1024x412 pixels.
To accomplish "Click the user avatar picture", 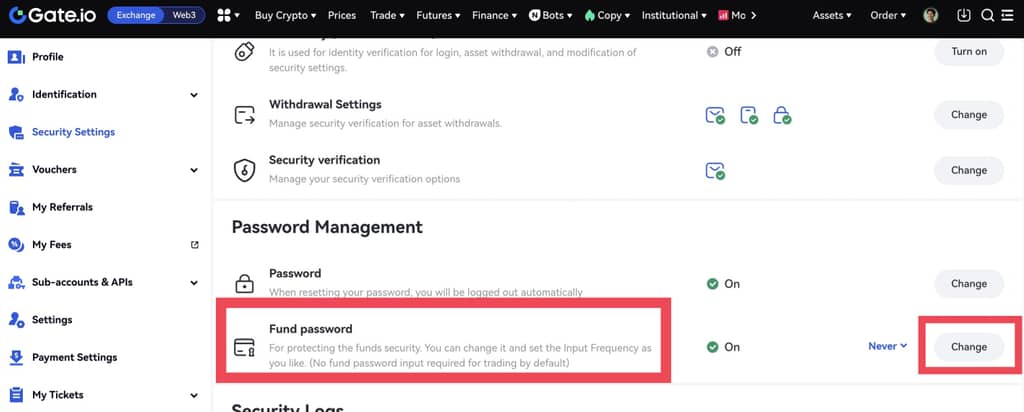I will pyautogui.click(x=931, y=16).
